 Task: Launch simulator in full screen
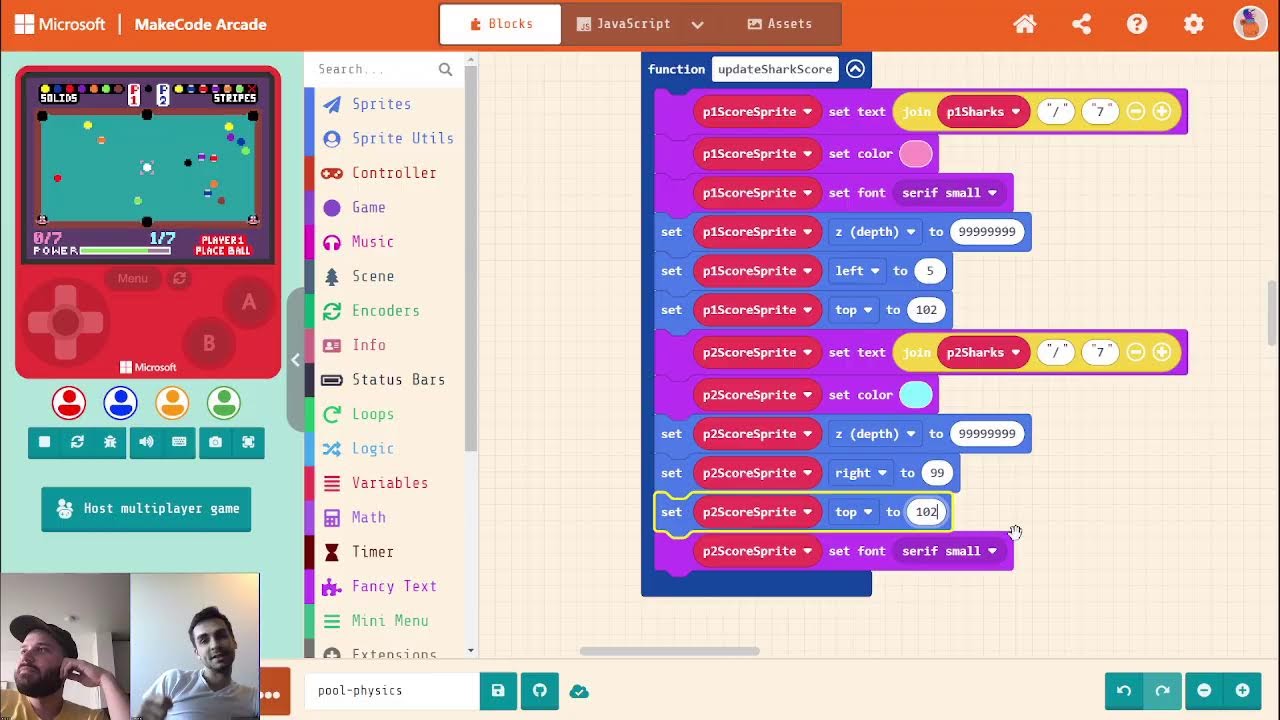pos(248,442)
